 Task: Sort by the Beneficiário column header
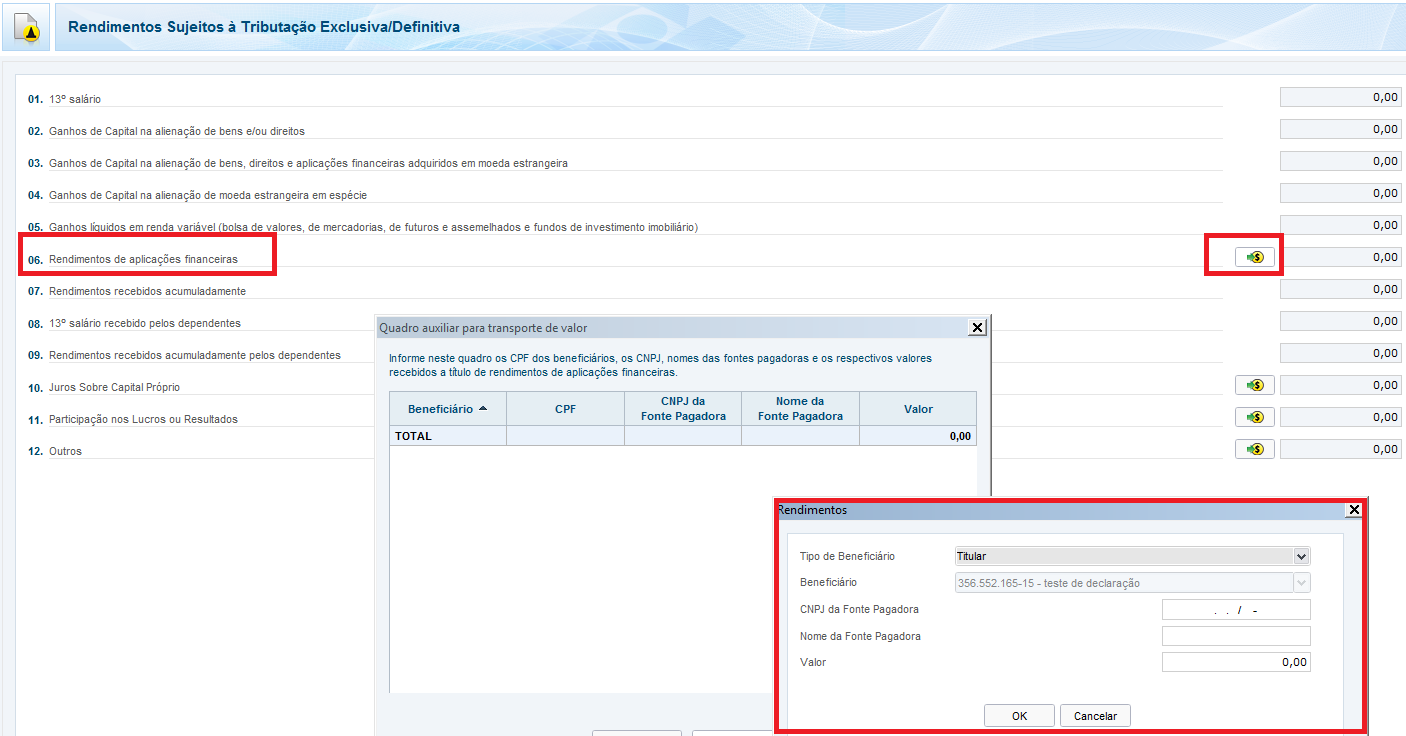pyautogui.click(x=448, y=409)
